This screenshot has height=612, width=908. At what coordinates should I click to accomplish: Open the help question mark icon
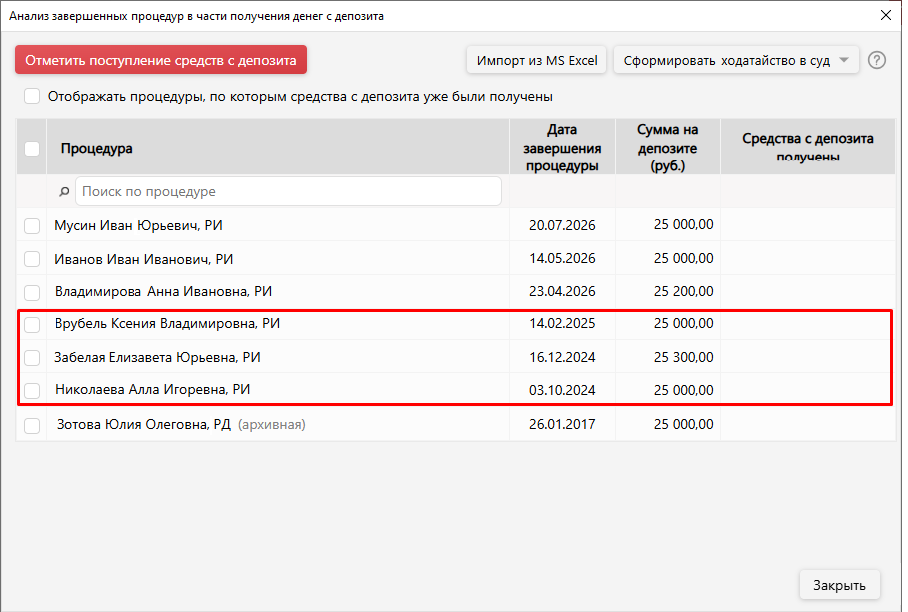pos(876,60)
